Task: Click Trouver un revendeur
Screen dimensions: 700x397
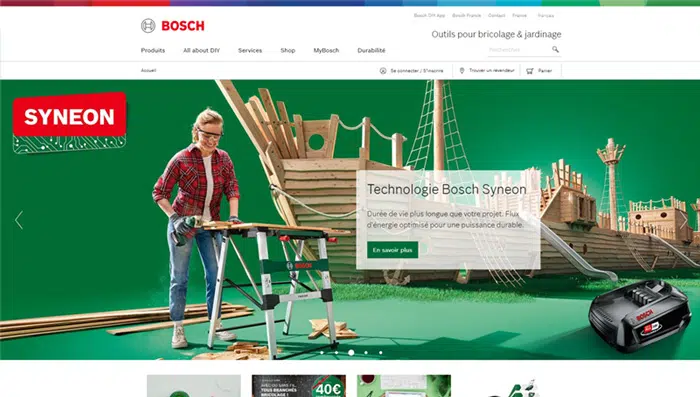Action: pyautogui.click(x=492, y=71)
